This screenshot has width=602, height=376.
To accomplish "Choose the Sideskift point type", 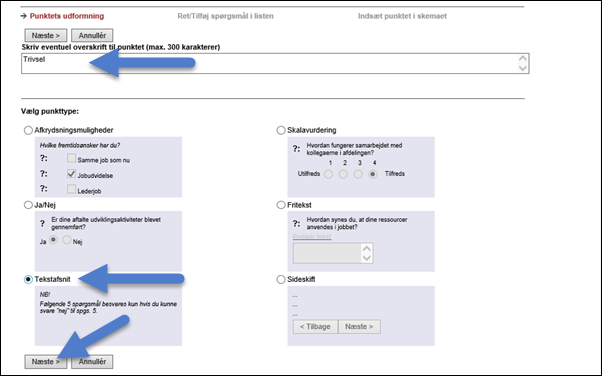I will [281, 279].
